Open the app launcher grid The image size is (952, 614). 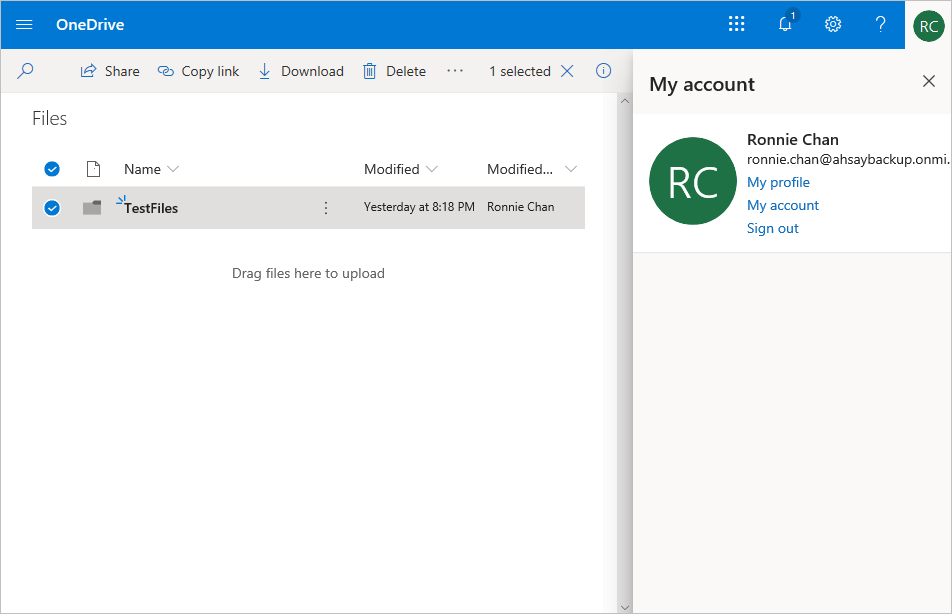737,25
